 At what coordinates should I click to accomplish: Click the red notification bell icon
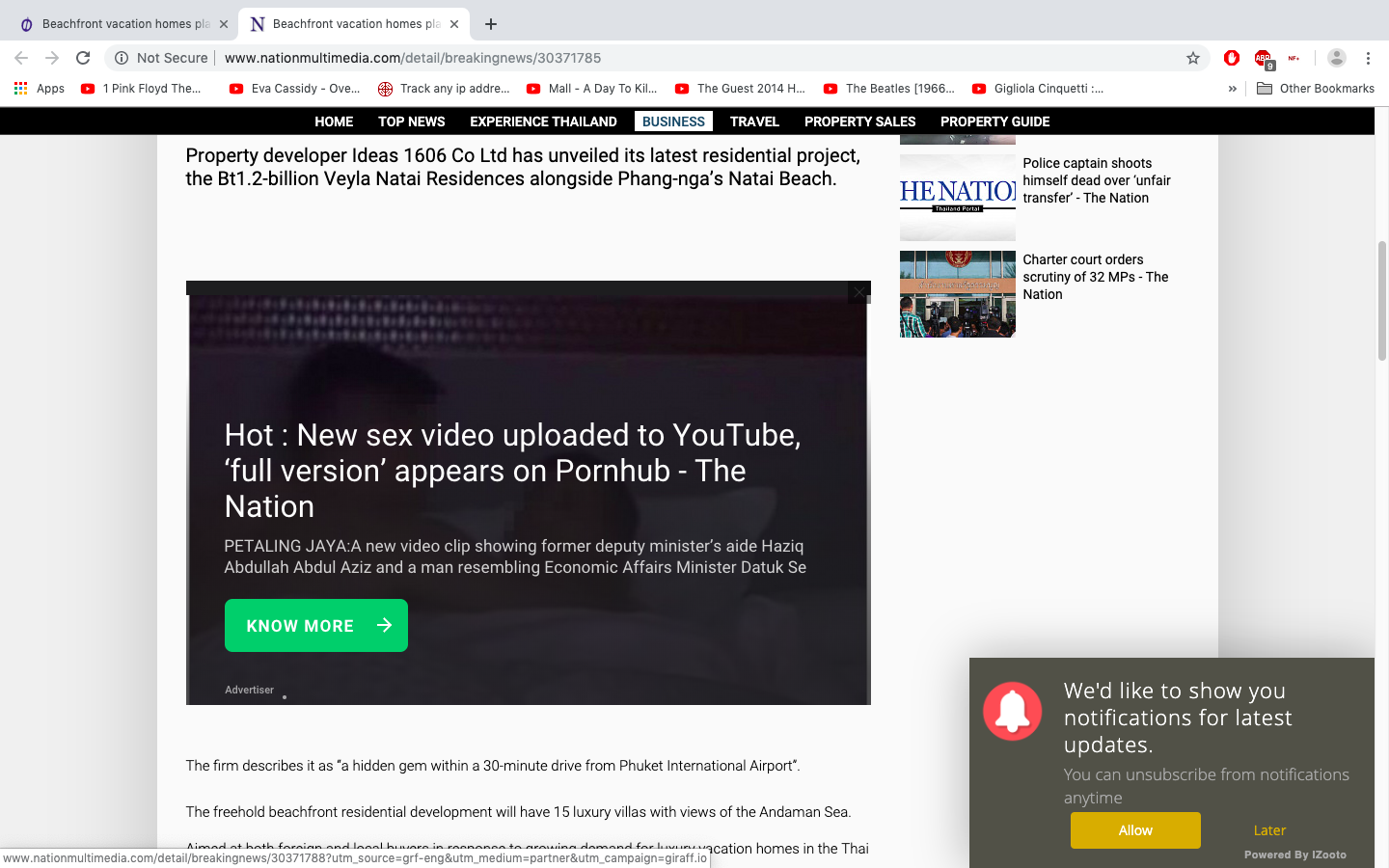pos(1012,711)
